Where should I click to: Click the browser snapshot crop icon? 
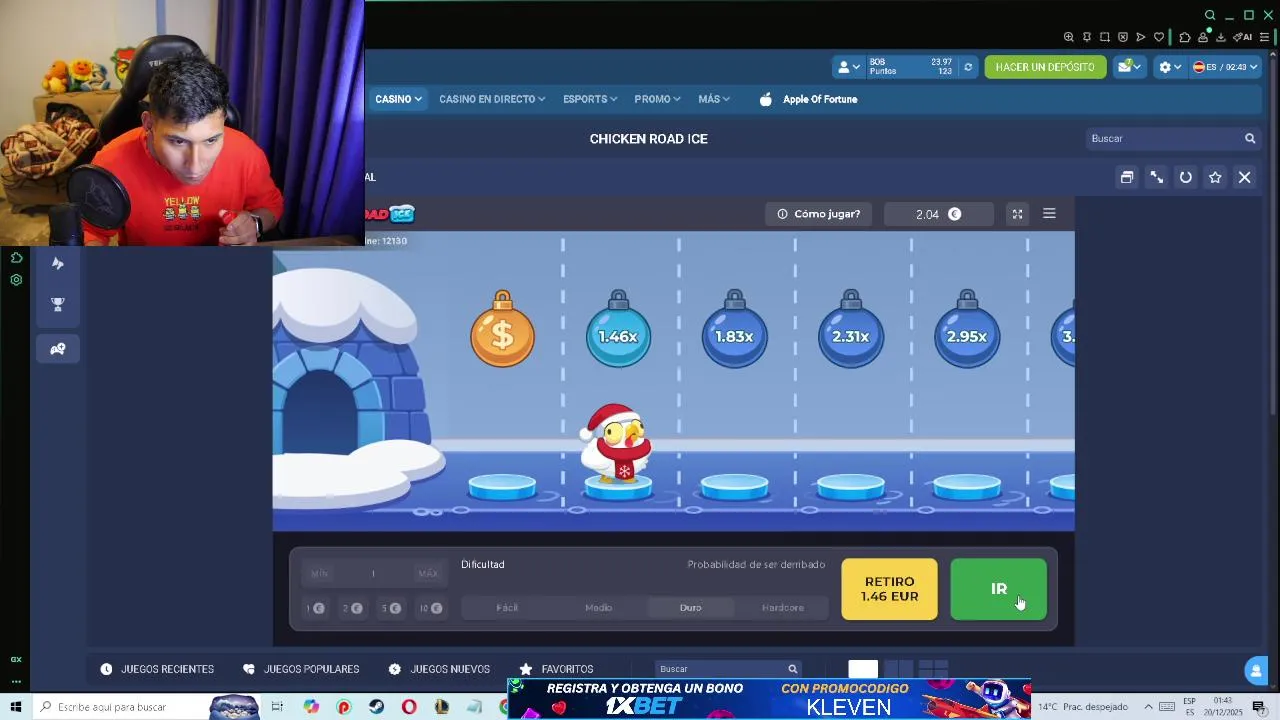1105,37
